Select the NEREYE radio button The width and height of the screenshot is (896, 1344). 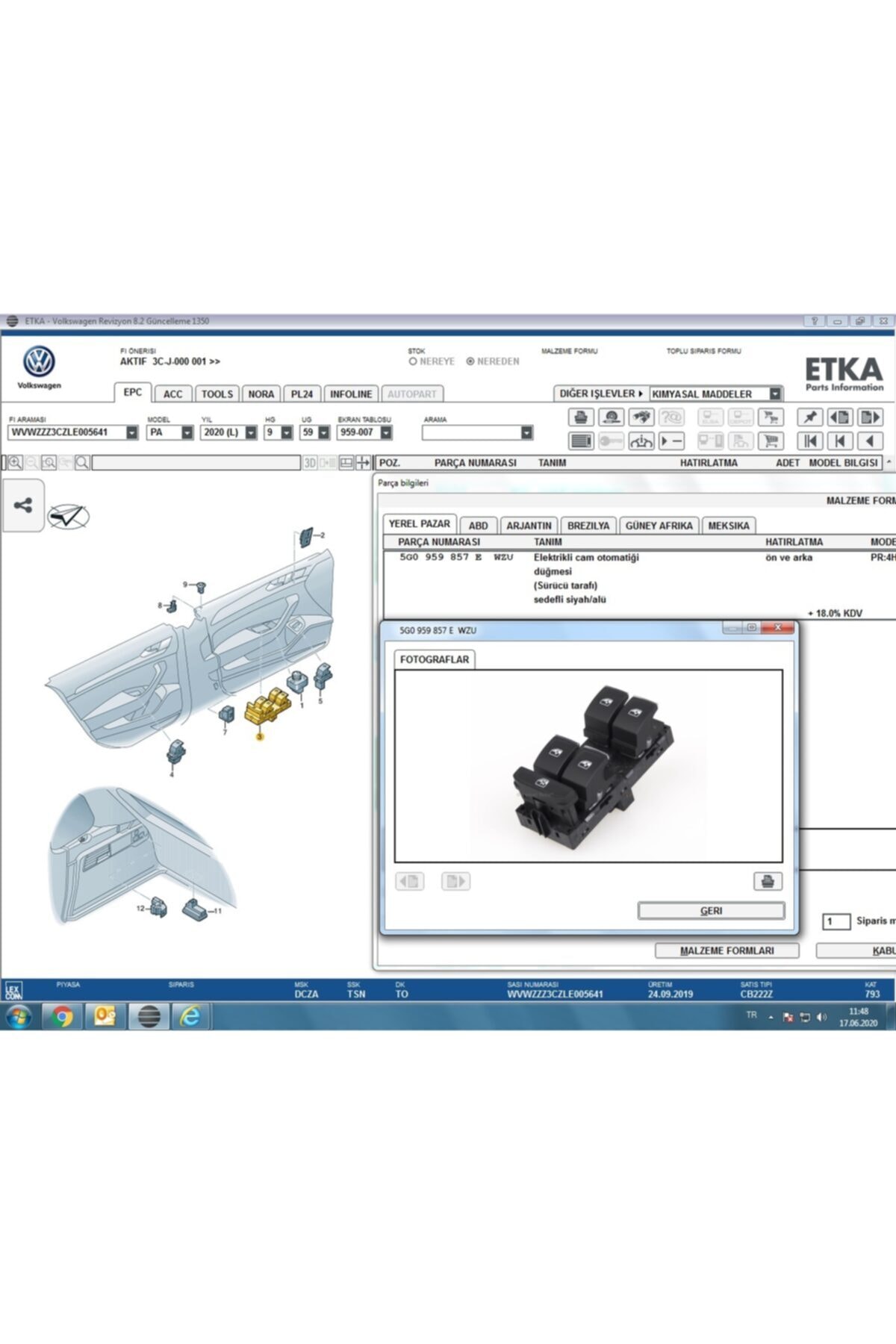point(413,361)
